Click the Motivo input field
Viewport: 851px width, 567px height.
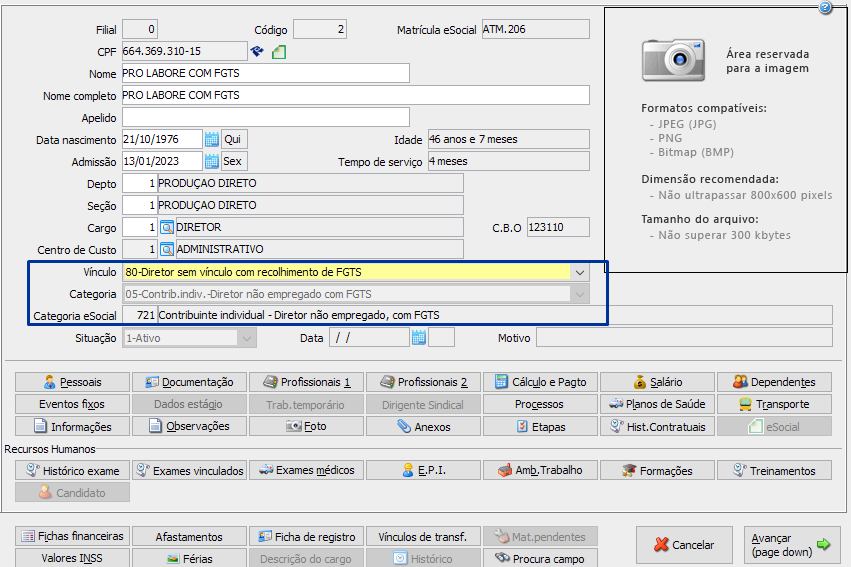tap(684, 337)
